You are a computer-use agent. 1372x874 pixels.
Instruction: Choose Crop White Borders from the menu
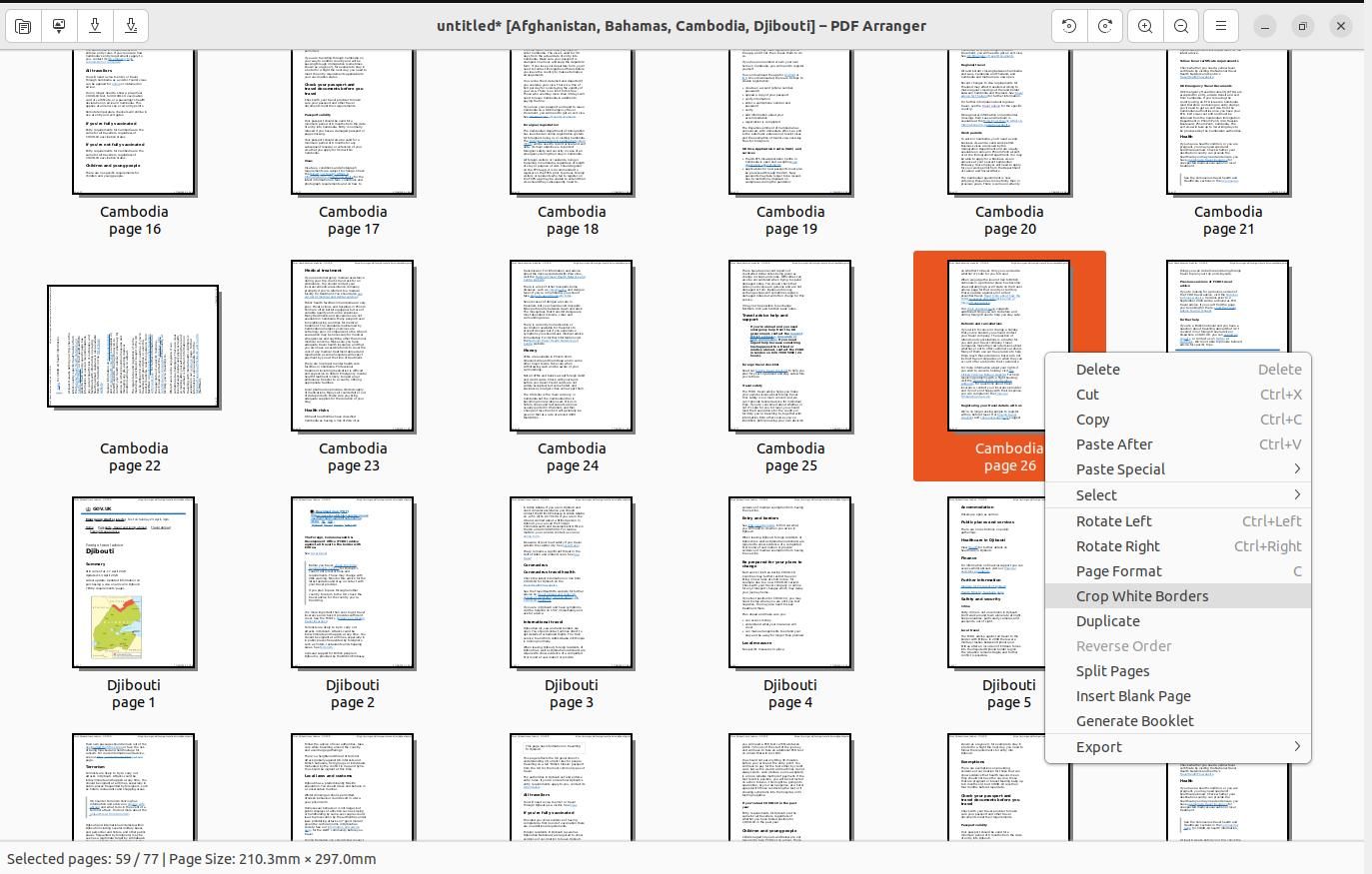tap(1142, 595)
